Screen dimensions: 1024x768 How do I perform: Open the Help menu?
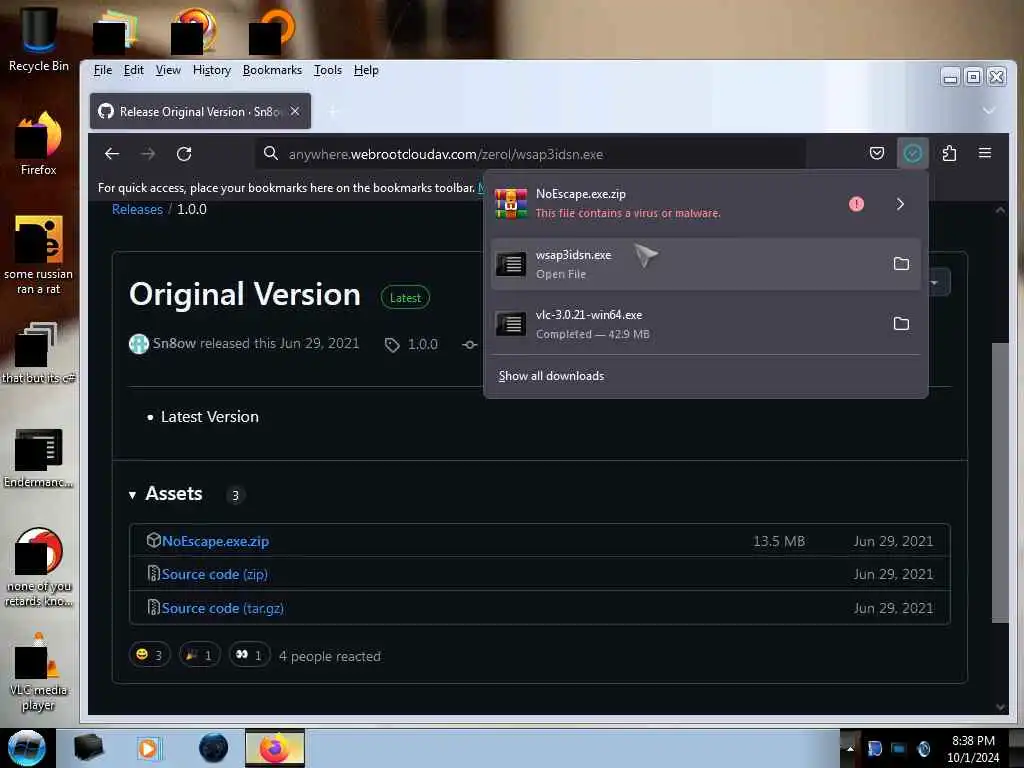point(366,70)
